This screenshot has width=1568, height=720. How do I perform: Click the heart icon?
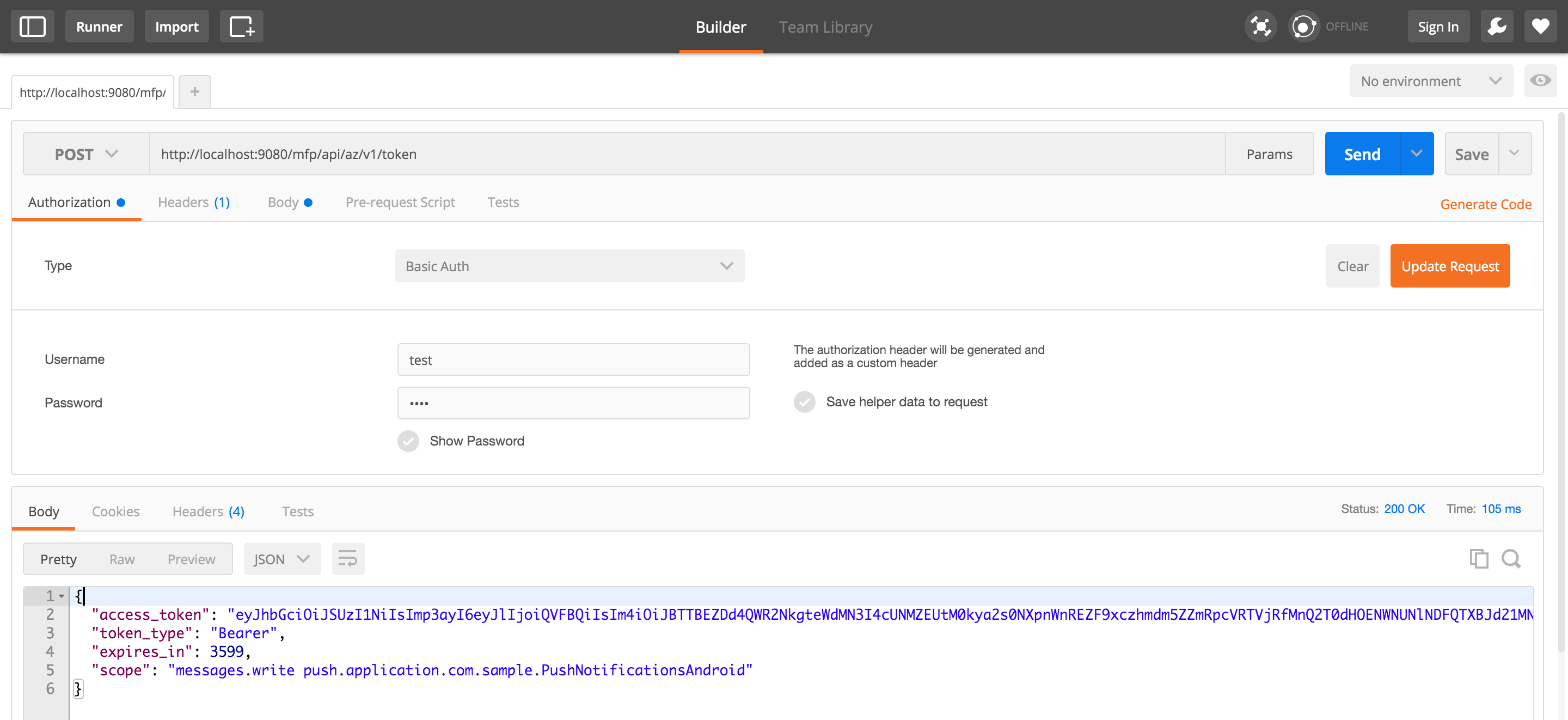click(x=1540, y=26)
